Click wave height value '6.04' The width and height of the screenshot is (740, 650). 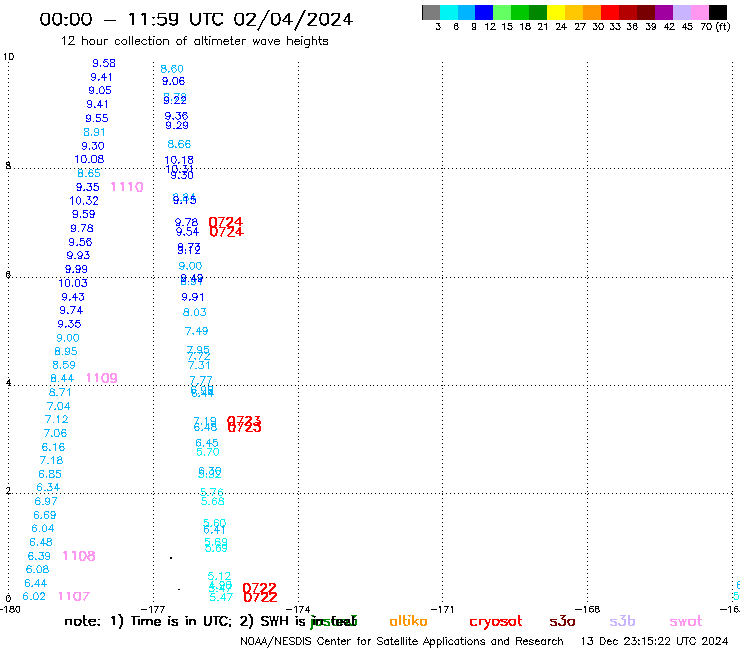(43, 528)
